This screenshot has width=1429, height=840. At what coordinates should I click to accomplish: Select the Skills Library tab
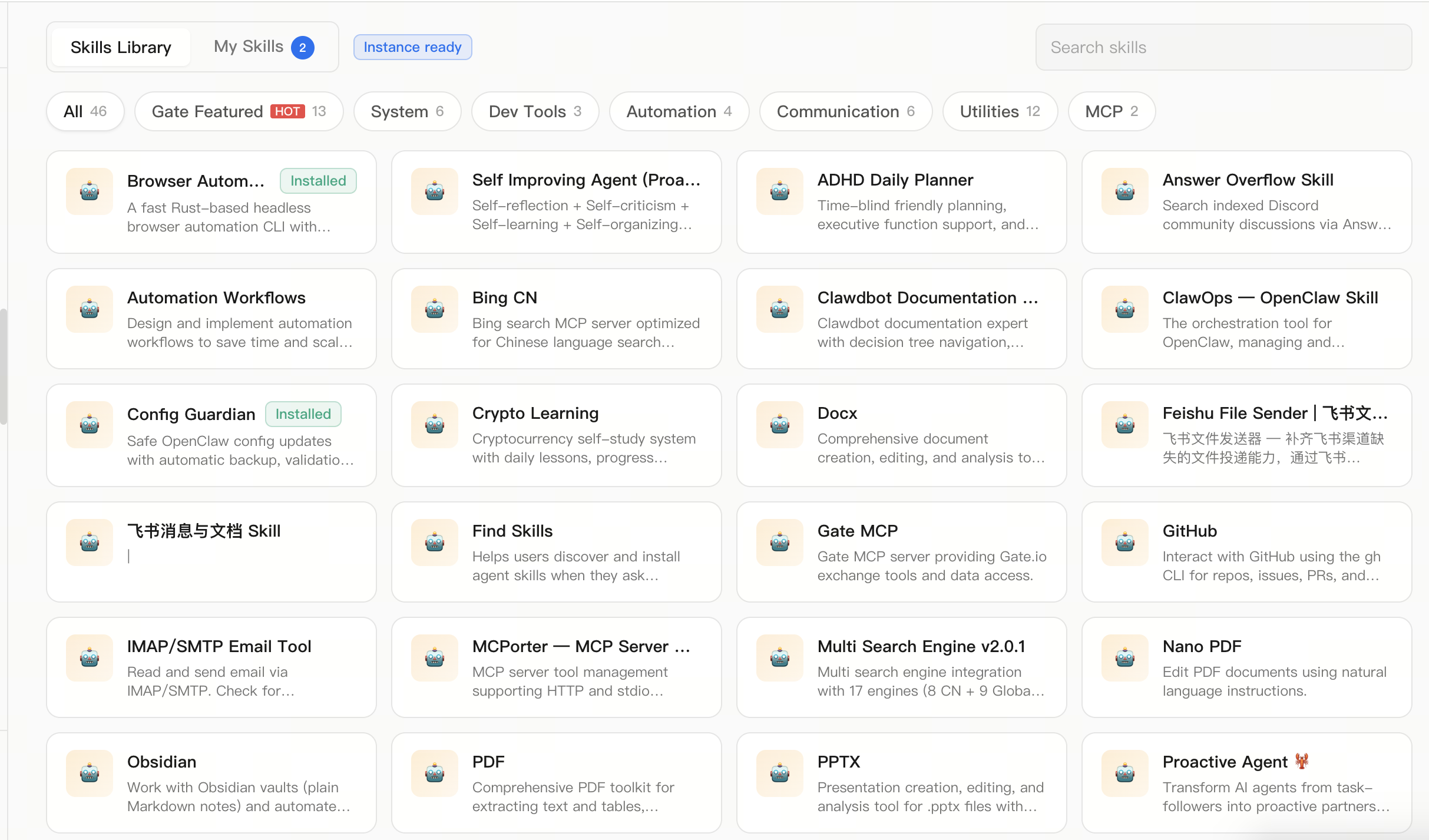[x=121, y=47]
